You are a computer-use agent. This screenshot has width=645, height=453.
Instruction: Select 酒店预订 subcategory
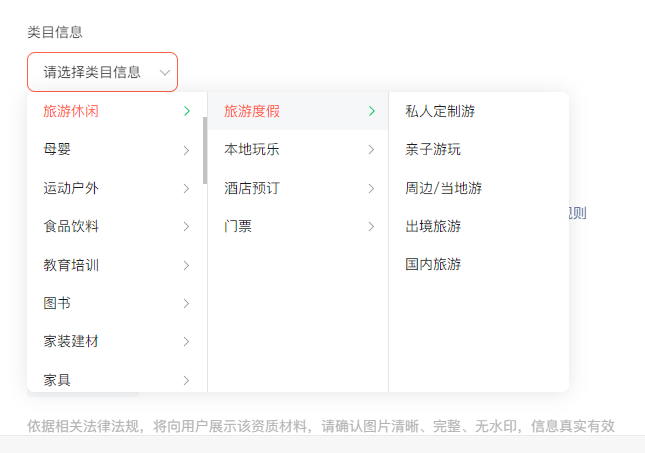[252, 188]
